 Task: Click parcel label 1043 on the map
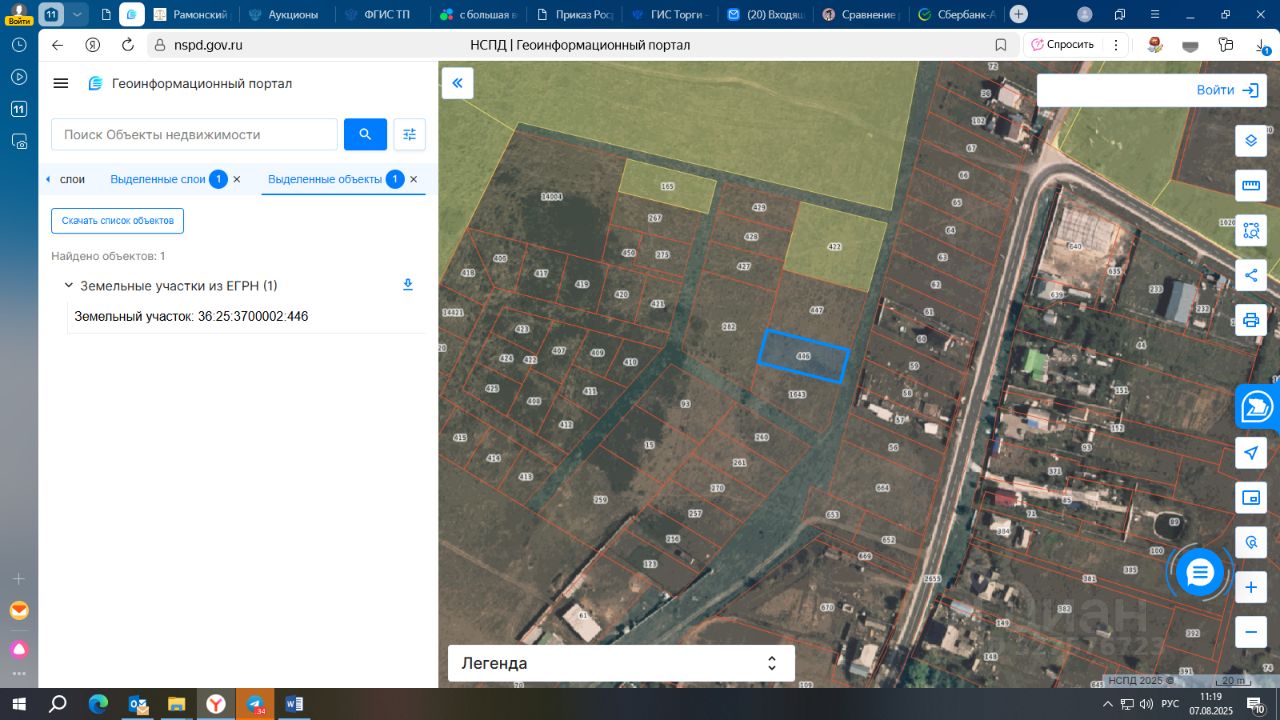tap(797, 395)
